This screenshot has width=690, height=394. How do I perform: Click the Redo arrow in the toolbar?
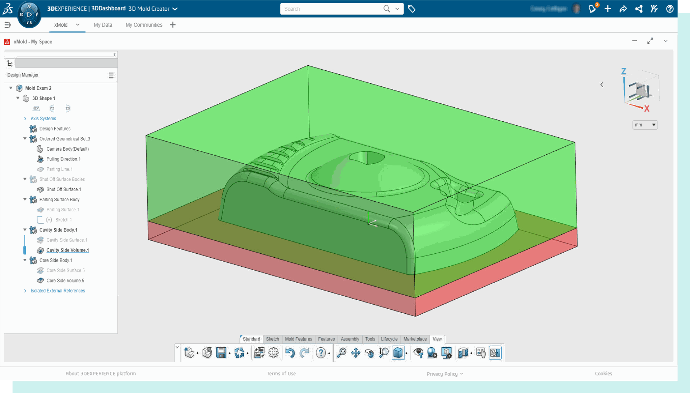(305, 353)
